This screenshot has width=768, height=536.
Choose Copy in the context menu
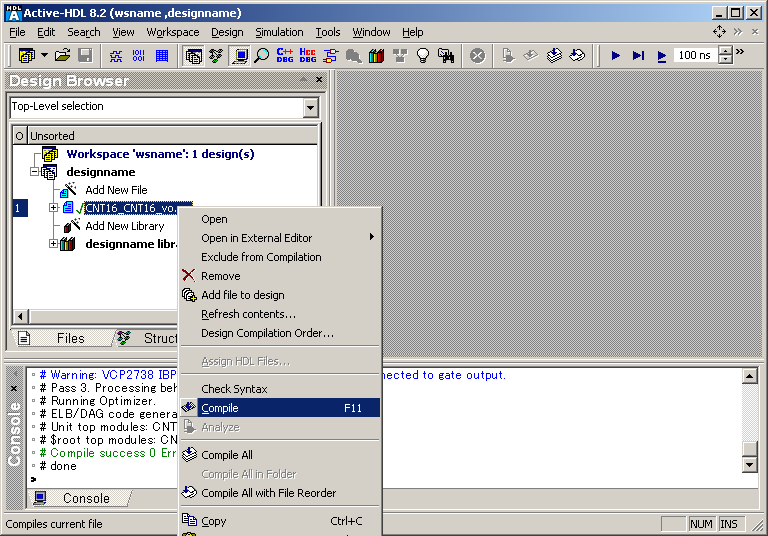(280, 521)
